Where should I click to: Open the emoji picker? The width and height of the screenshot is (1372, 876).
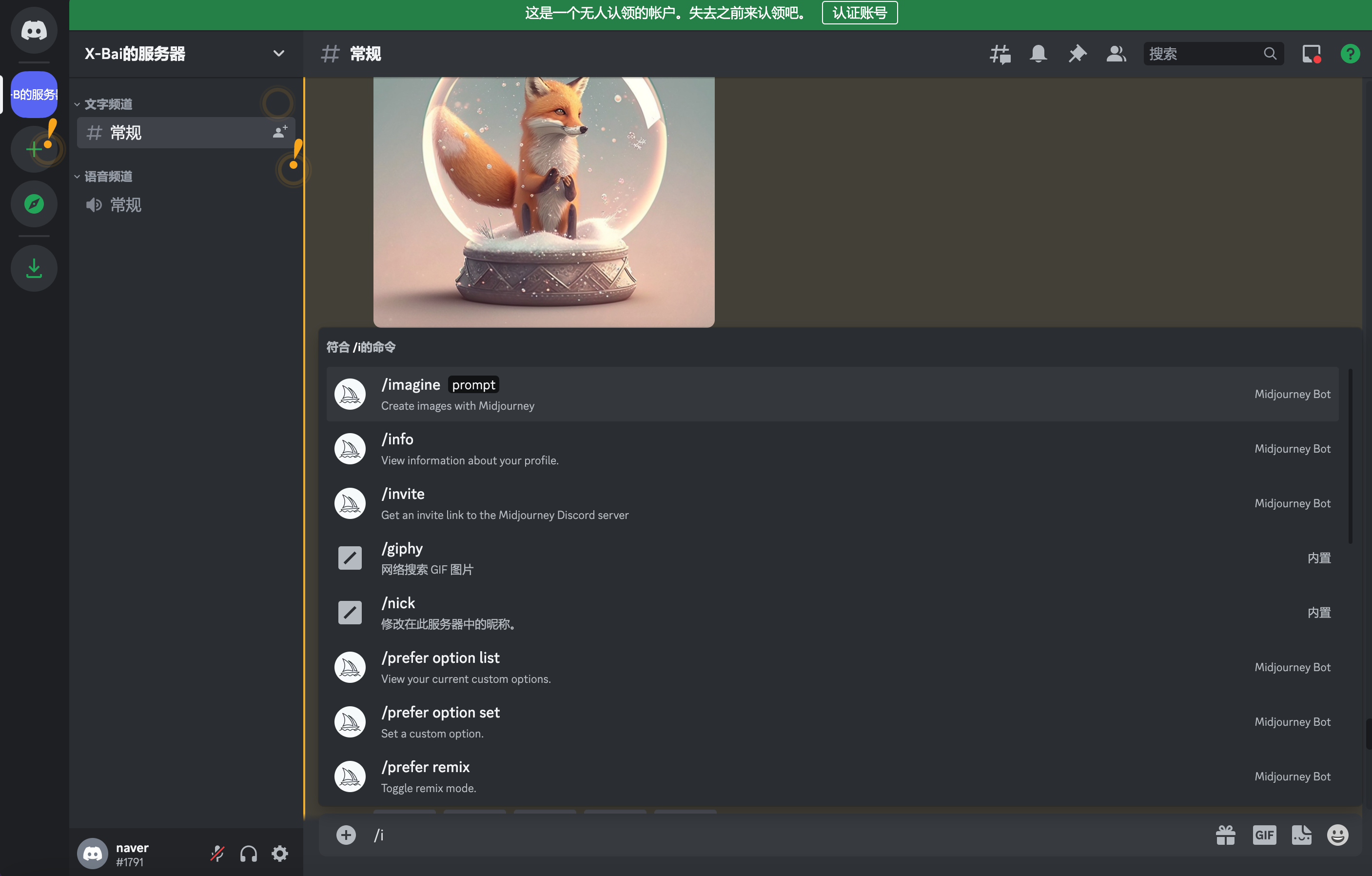coord(1337,835)
